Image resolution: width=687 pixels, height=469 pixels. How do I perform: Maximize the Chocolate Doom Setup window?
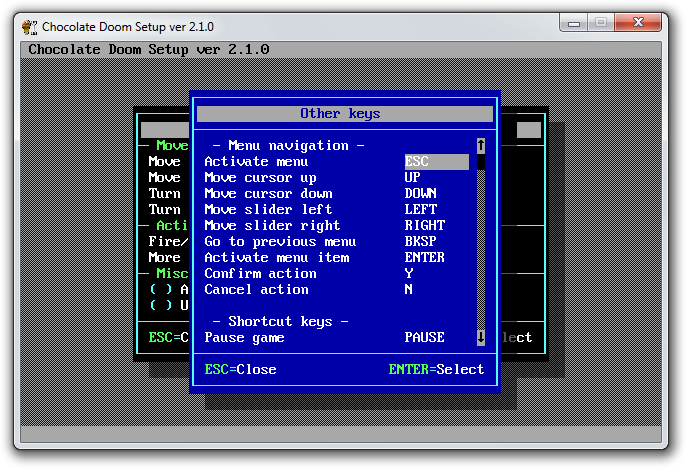[x=602, y=21]
